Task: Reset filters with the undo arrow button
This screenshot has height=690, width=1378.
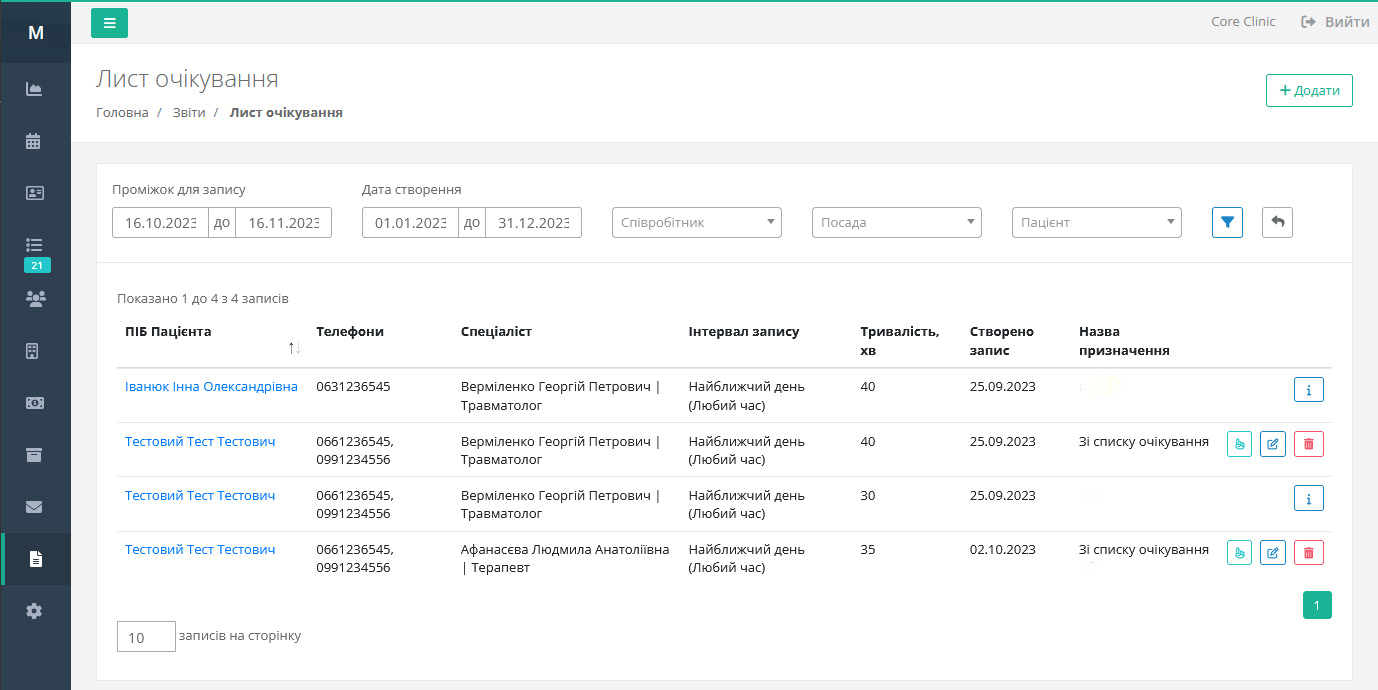Action: coord(1277,222)
